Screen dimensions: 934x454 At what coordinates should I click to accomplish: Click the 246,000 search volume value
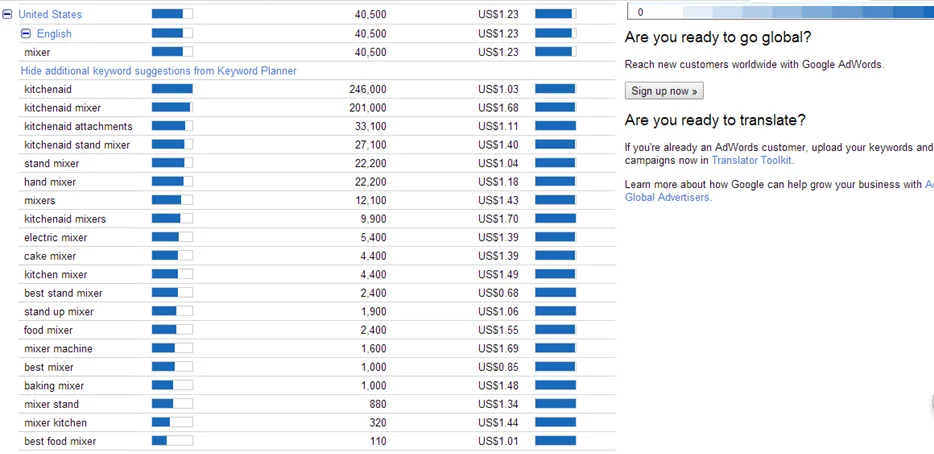(x=368, y=89)
